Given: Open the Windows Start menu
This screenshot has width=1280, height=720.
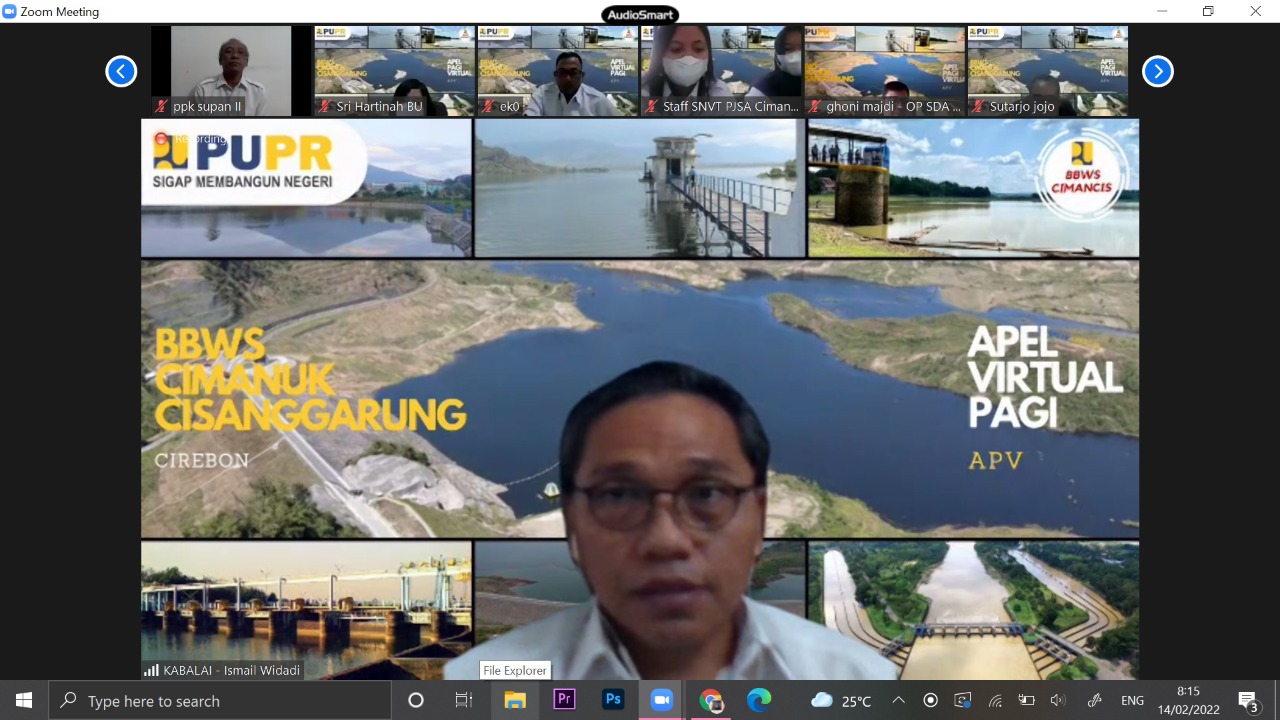Looking at the screenshot, I should click(24, 700).
